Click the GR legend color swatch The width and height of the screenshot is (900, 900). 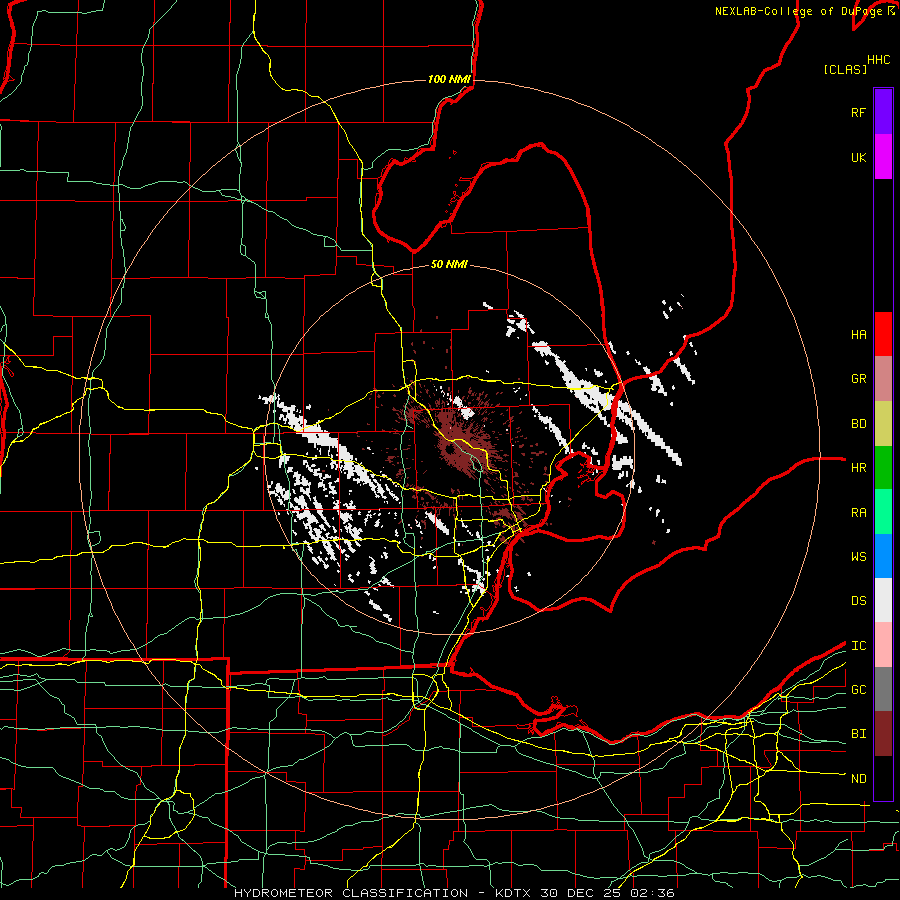(883, 378)
